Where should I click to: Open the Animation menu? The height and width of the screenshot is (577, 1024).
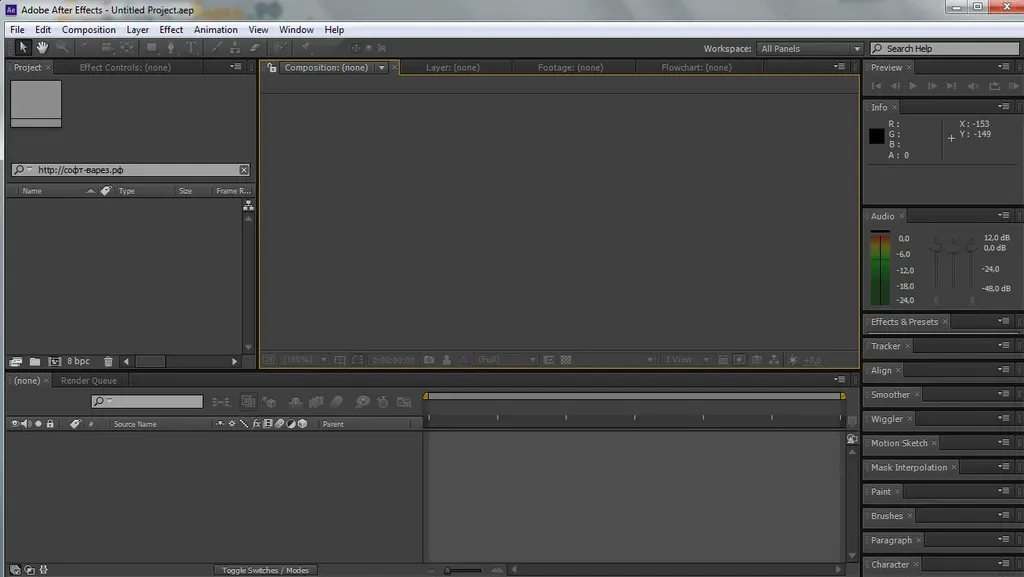click(x=216, y=29)
